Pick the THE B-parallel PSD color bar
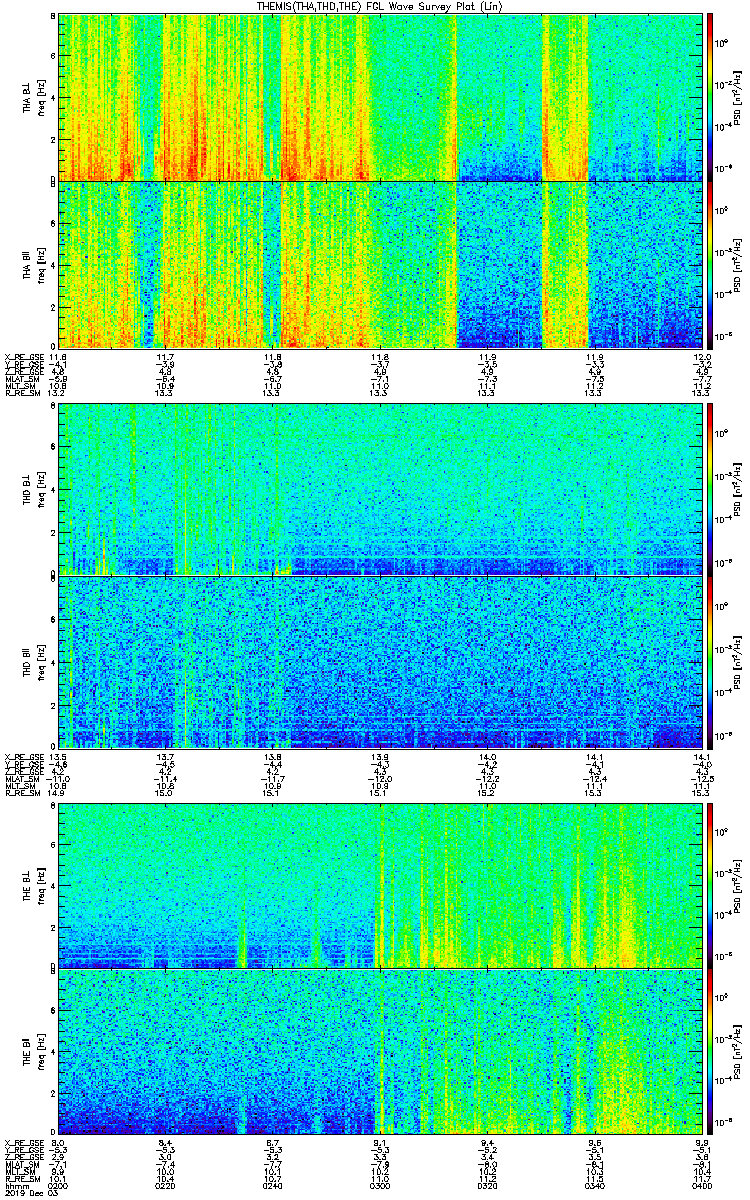 (x=710, y=1051)
